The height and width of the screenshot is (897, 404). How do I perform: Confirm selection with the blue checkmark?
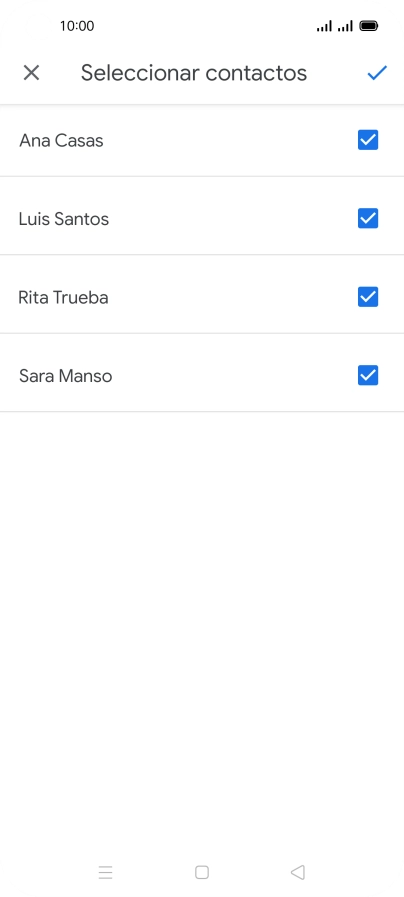point(377,73)
